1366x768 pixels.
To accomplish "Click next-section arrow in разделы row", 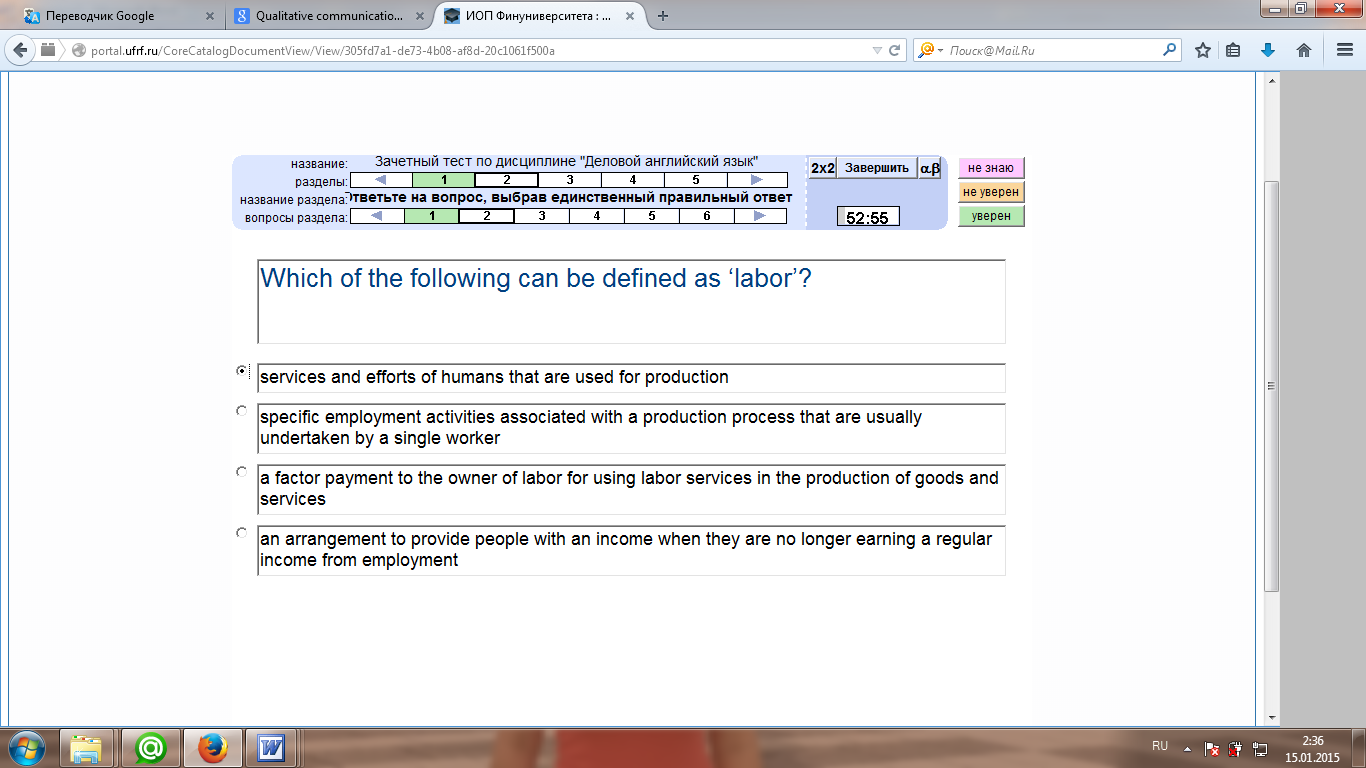I will tap(757, 180).
